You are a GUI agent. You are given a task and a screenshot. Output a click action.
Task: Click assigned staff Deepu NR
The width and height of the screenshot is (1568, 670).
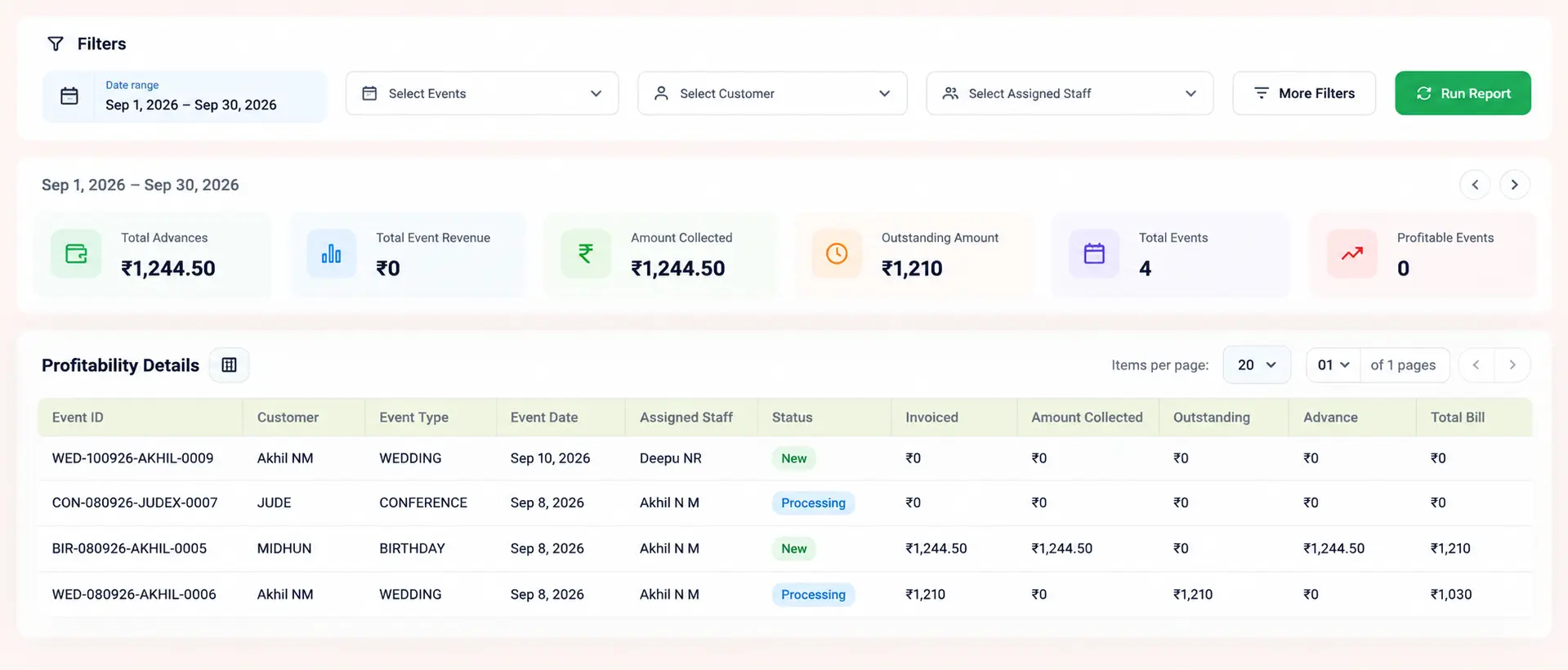click(671, 458)
